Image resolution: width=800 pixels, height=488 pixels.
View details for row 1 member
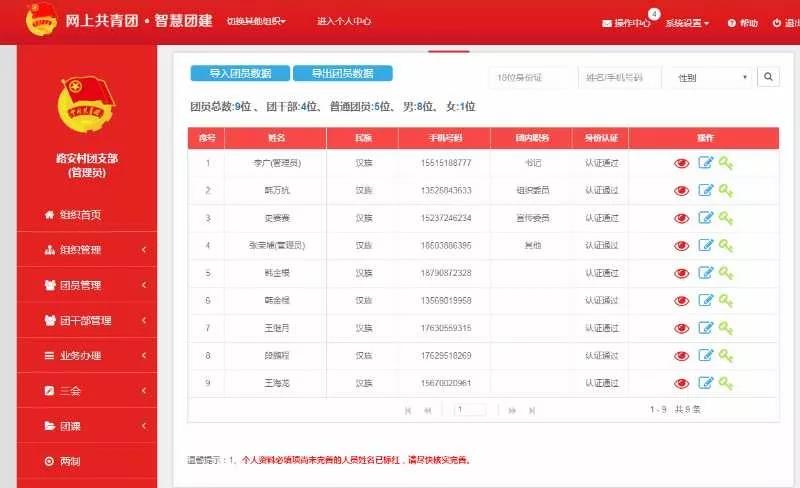pyautogui.click(x=682, y=163)
